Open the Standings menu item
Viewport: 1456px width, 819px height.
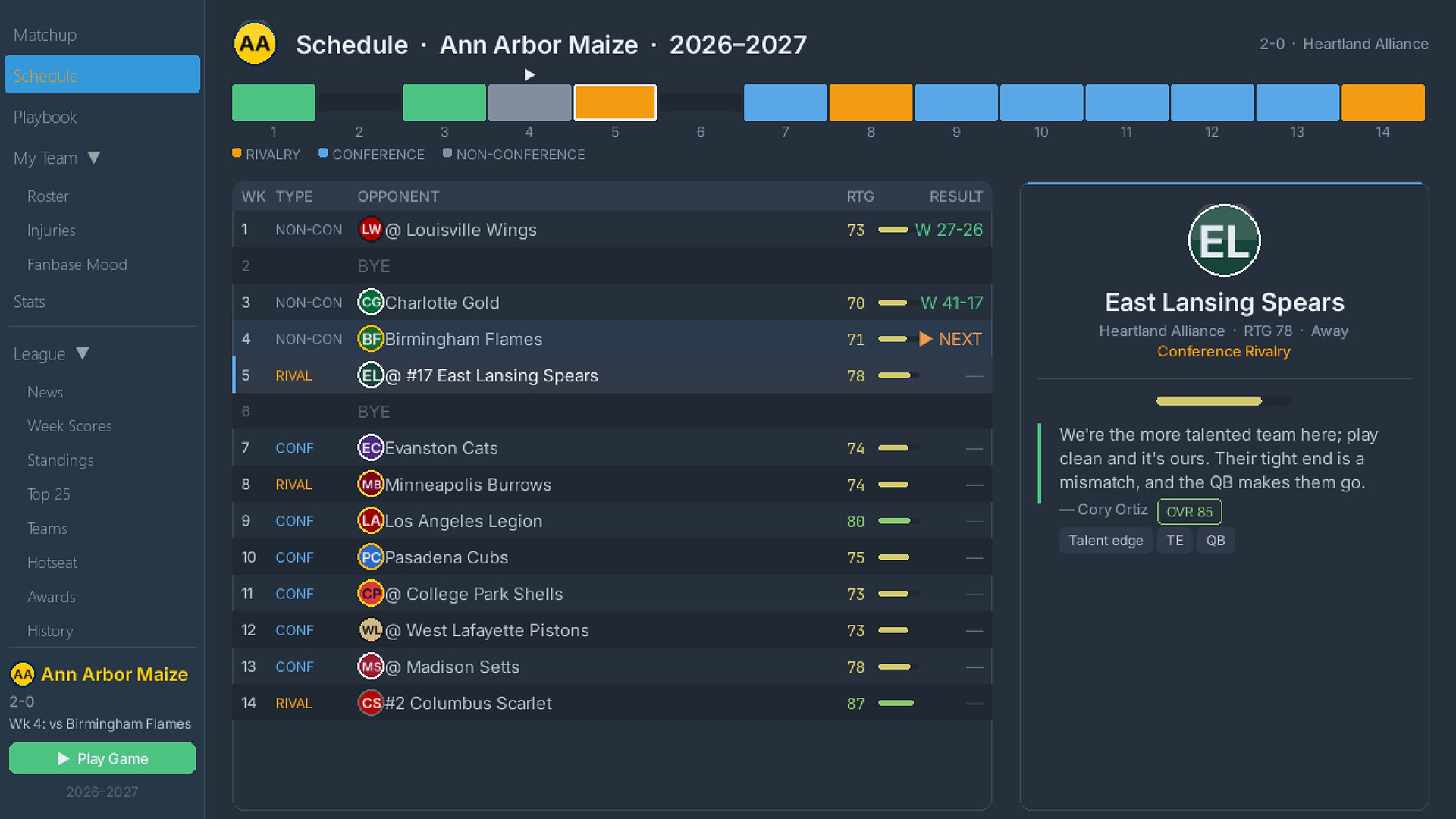pos(61,460)
